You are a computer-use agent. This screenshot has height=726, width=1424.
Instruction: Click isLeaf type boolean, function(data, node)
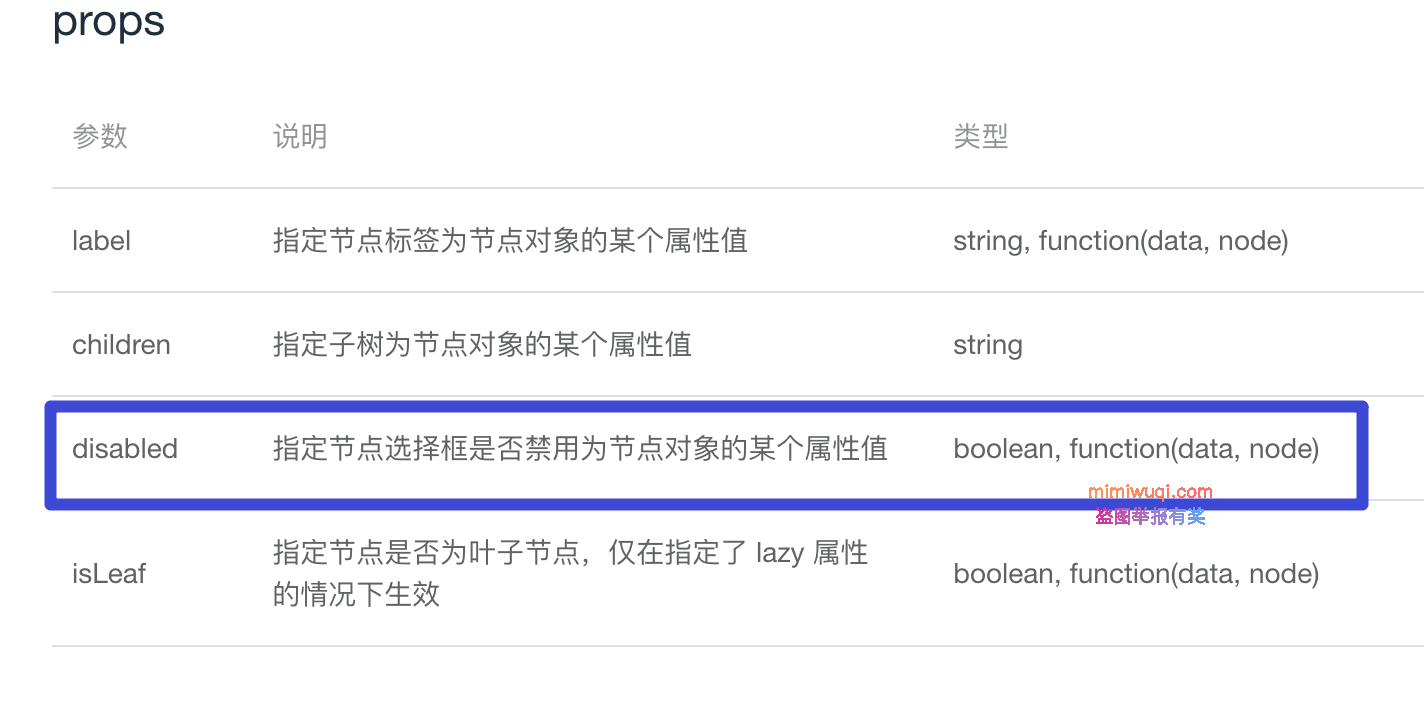(x=1136, y=573)
